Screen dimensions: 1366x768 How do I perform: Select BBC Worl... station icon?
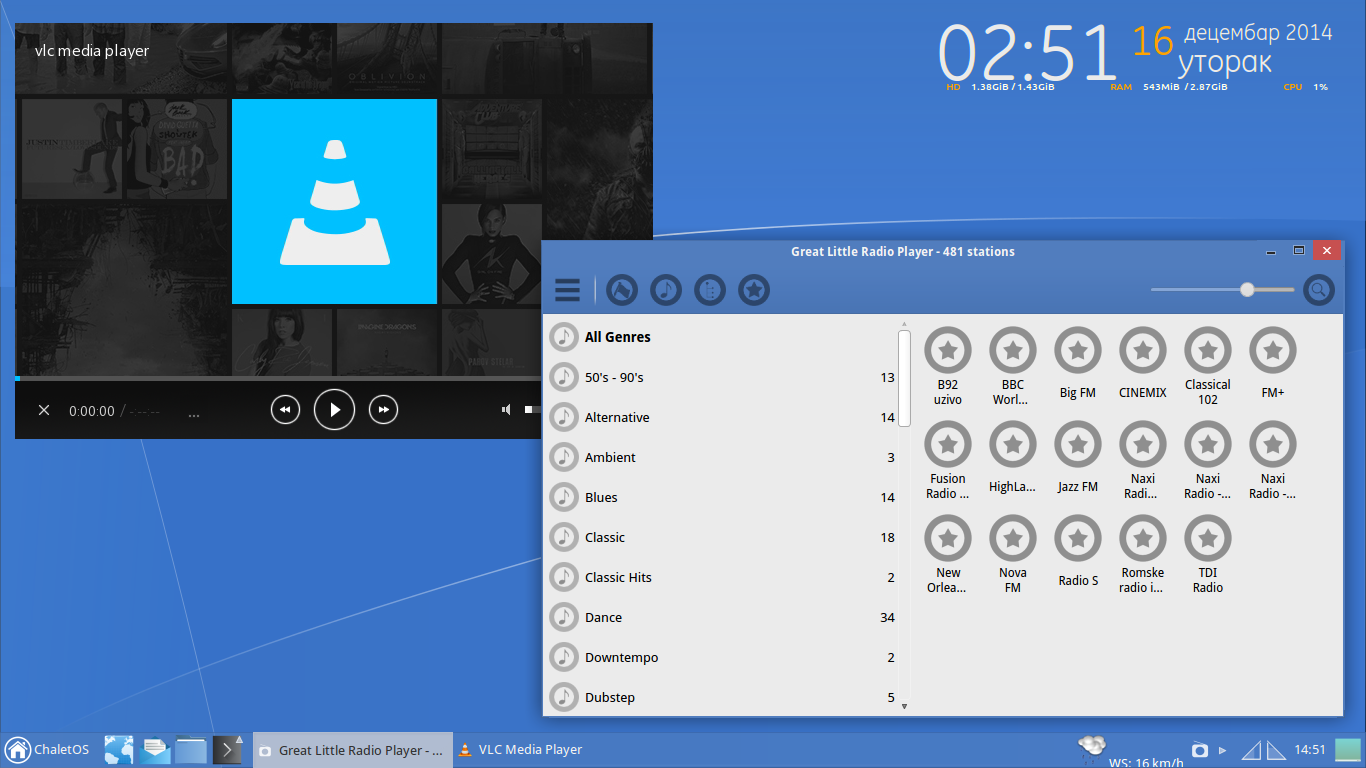(1013, 350)
